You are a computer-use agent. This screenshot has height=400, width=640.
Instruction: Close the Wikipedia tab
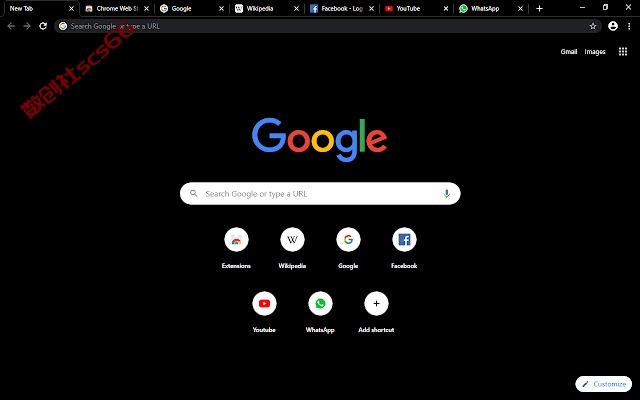point(296,9)
